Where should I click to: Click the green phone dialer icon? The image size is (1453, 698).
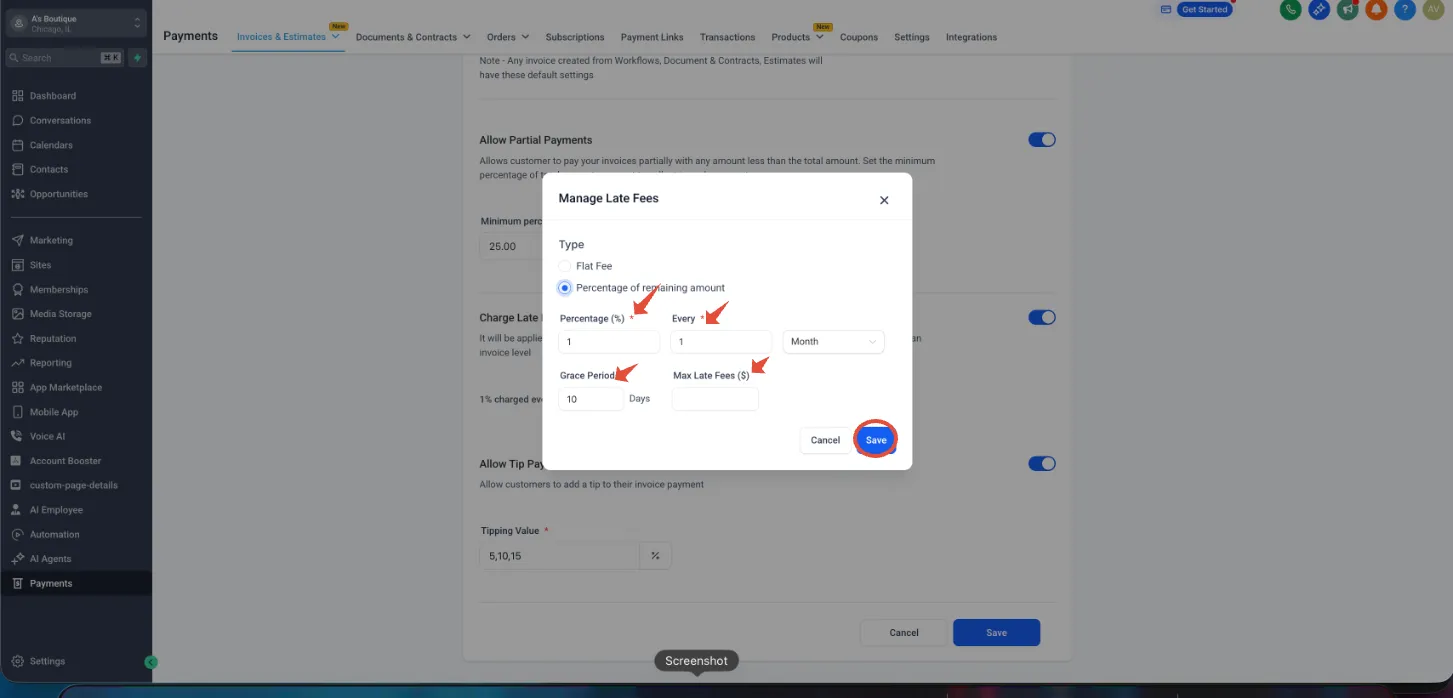click(1291, 10)
